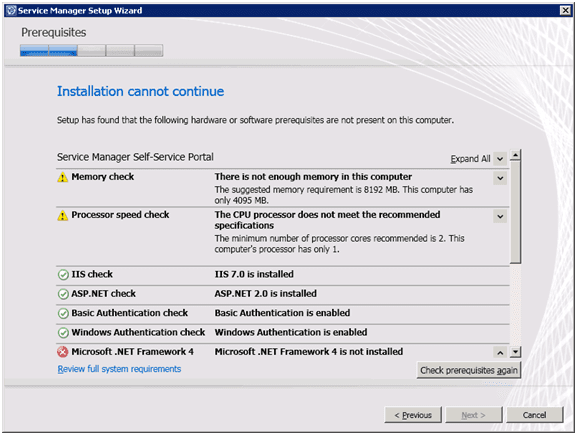This screenshot has height=434, width=576.
Task: Click the prerequisites list scrollbar thumb
Action: 515,212
